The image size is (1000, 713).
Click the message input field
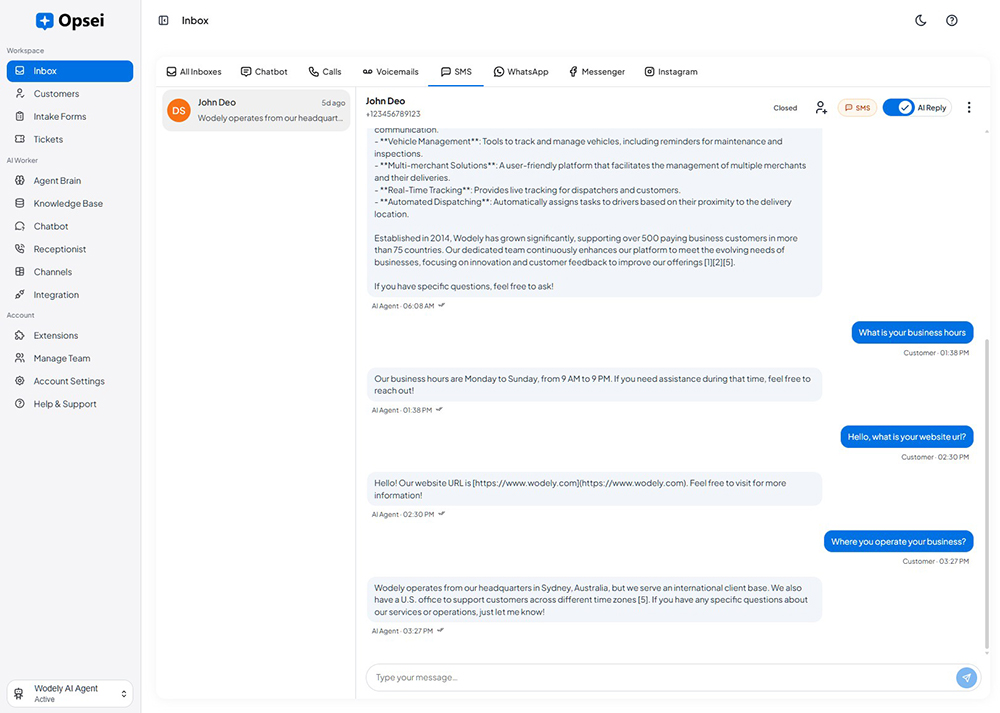point(660,677)
